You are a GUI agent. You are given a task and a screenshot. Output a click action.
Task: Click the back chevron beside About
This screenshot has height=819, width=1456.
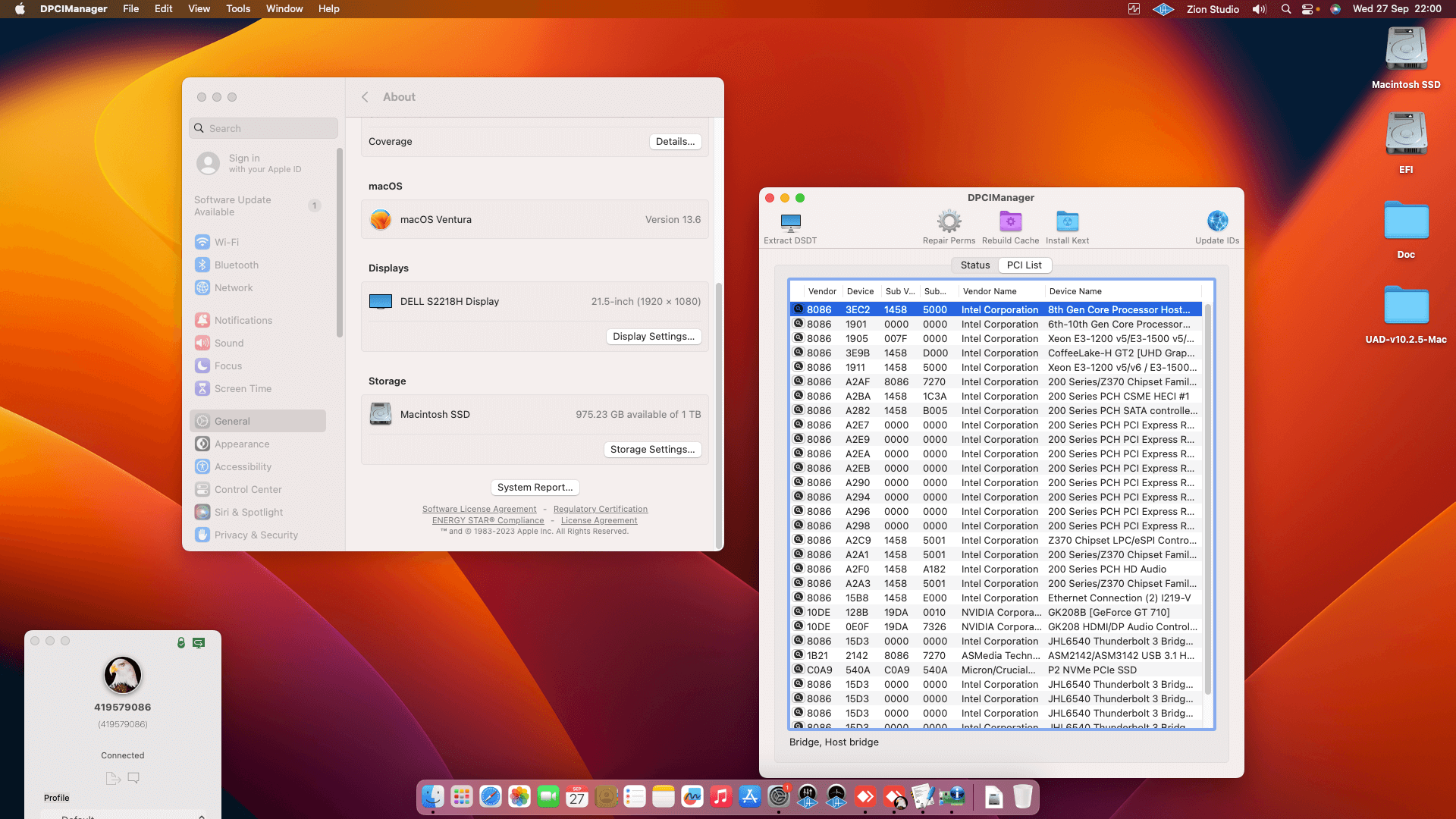pyautogui.click(x=365, y=97)
